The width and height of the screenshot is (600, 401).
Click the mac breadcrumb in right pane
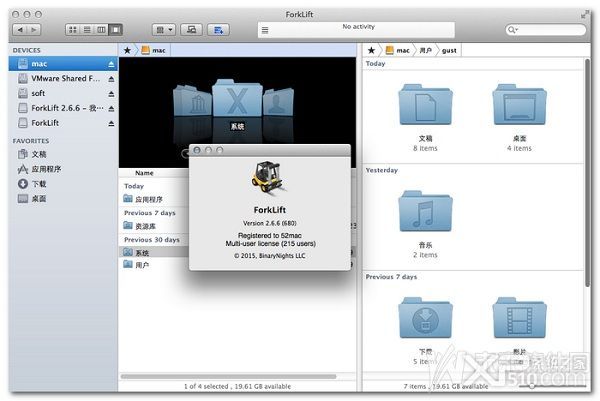pyautogui.click(x=398, y=50)
